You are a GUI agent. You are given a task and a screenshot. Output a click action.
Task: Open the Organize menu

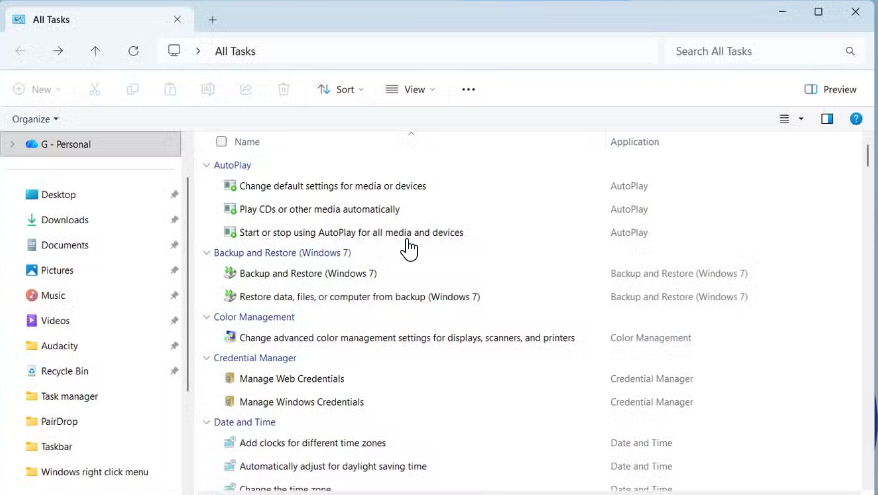click(35, 119)
